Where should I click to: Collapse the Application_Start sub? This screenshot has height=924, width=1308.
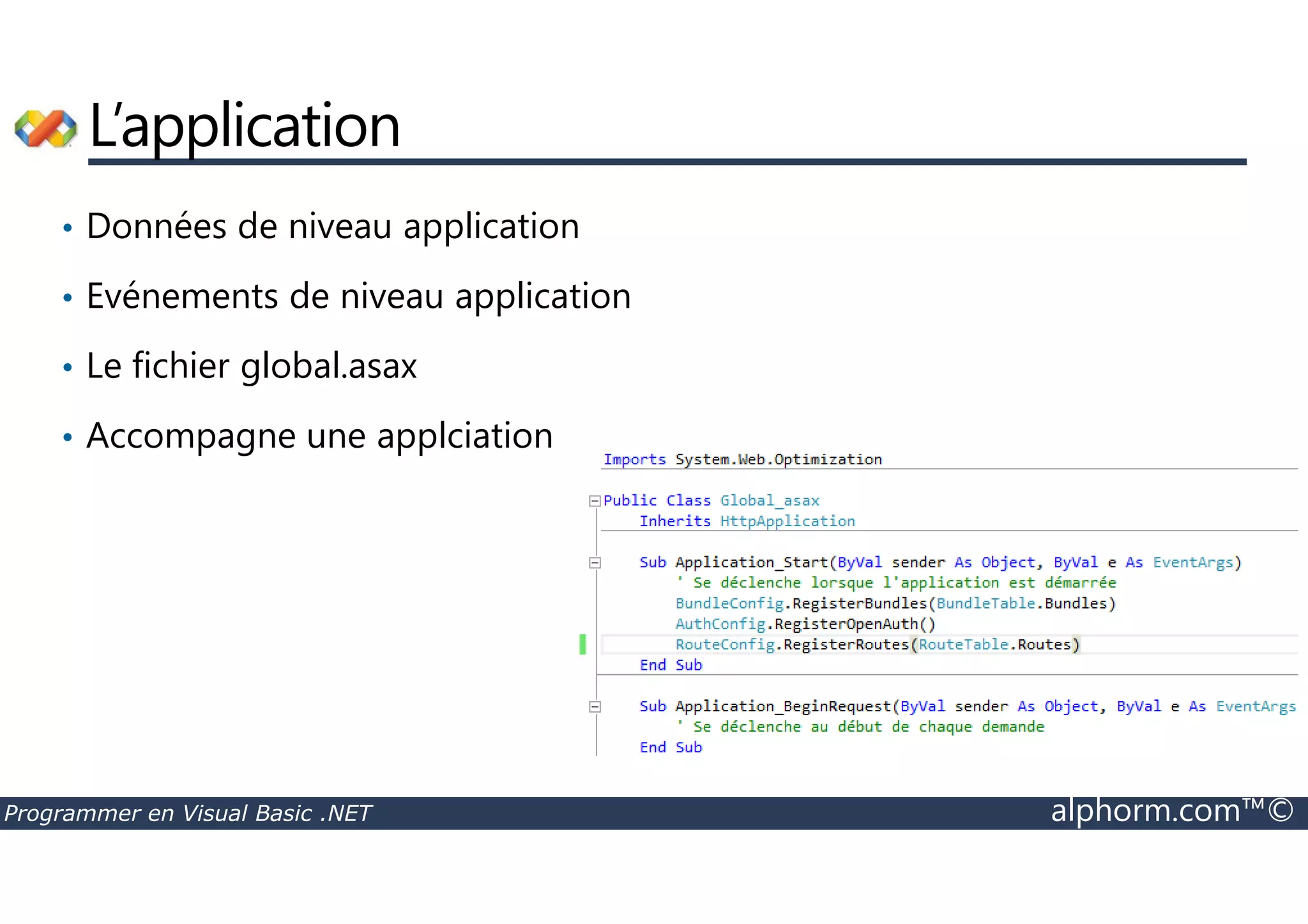595,563
